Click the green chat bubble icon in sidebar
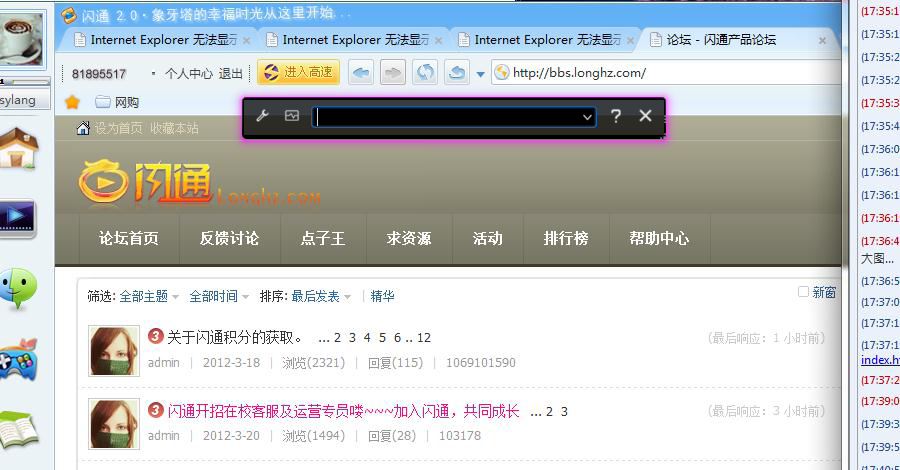 point(18,289)
